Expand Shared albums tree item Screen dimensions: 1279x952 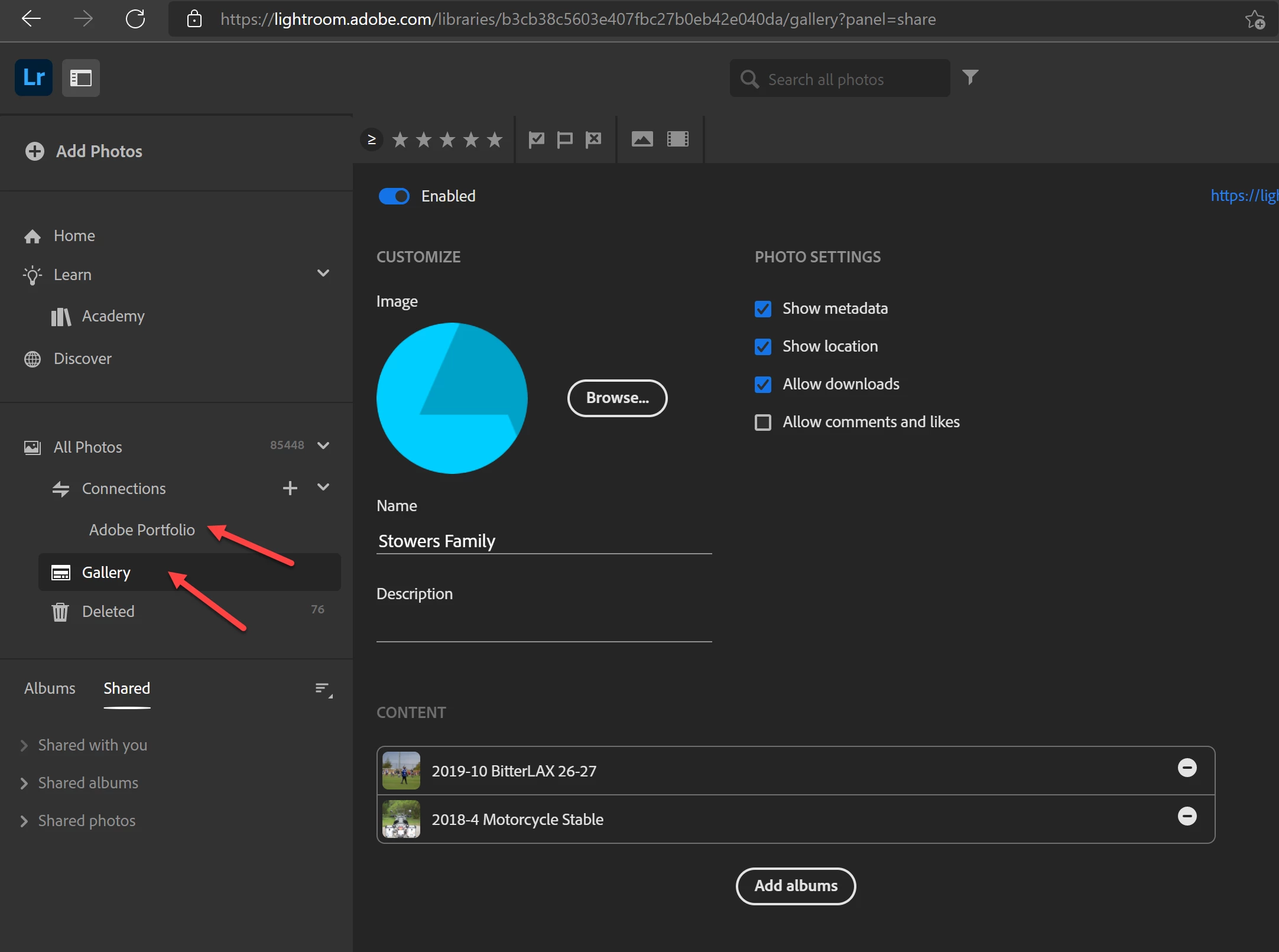pyautogui.click(x=24, y=784)
